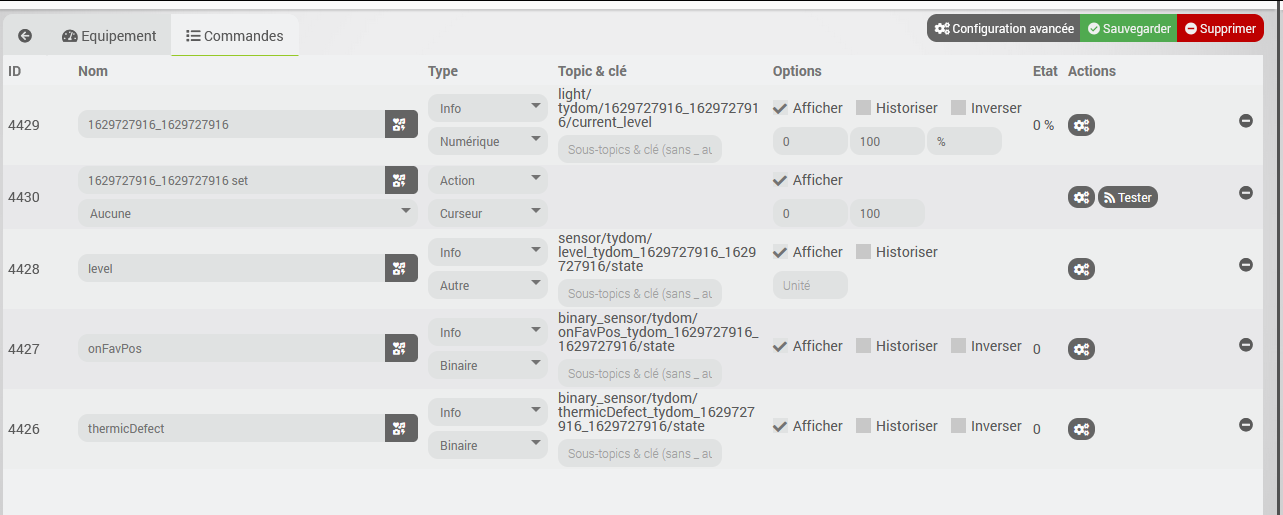The width and height of the screenshot is (1283, 515).
Task: Open the Autre subtype dropdown
Action: tap(488, 285)
